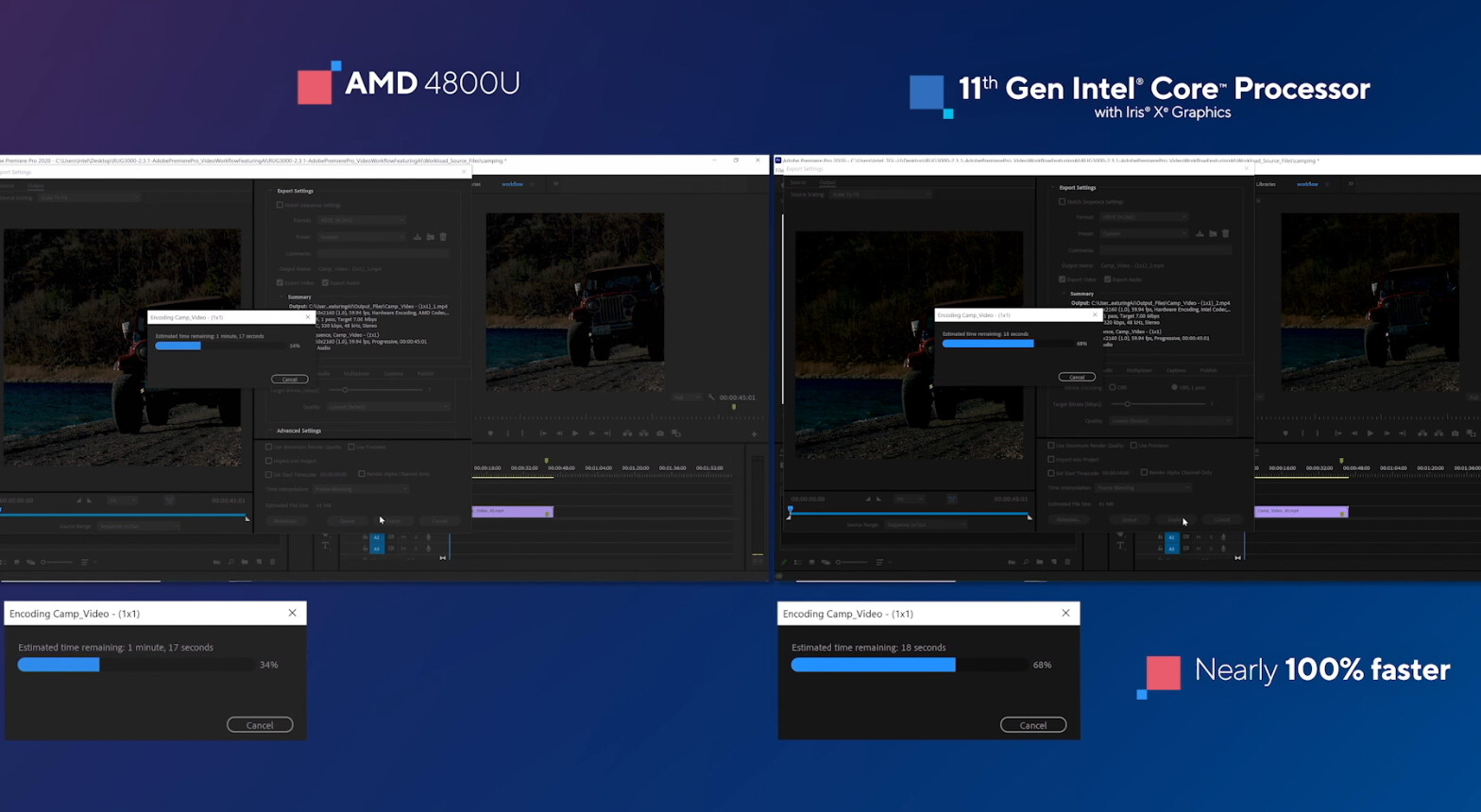Switch to the workflow tab in AMD window
Screen dimensions: 1481x812
512,184
